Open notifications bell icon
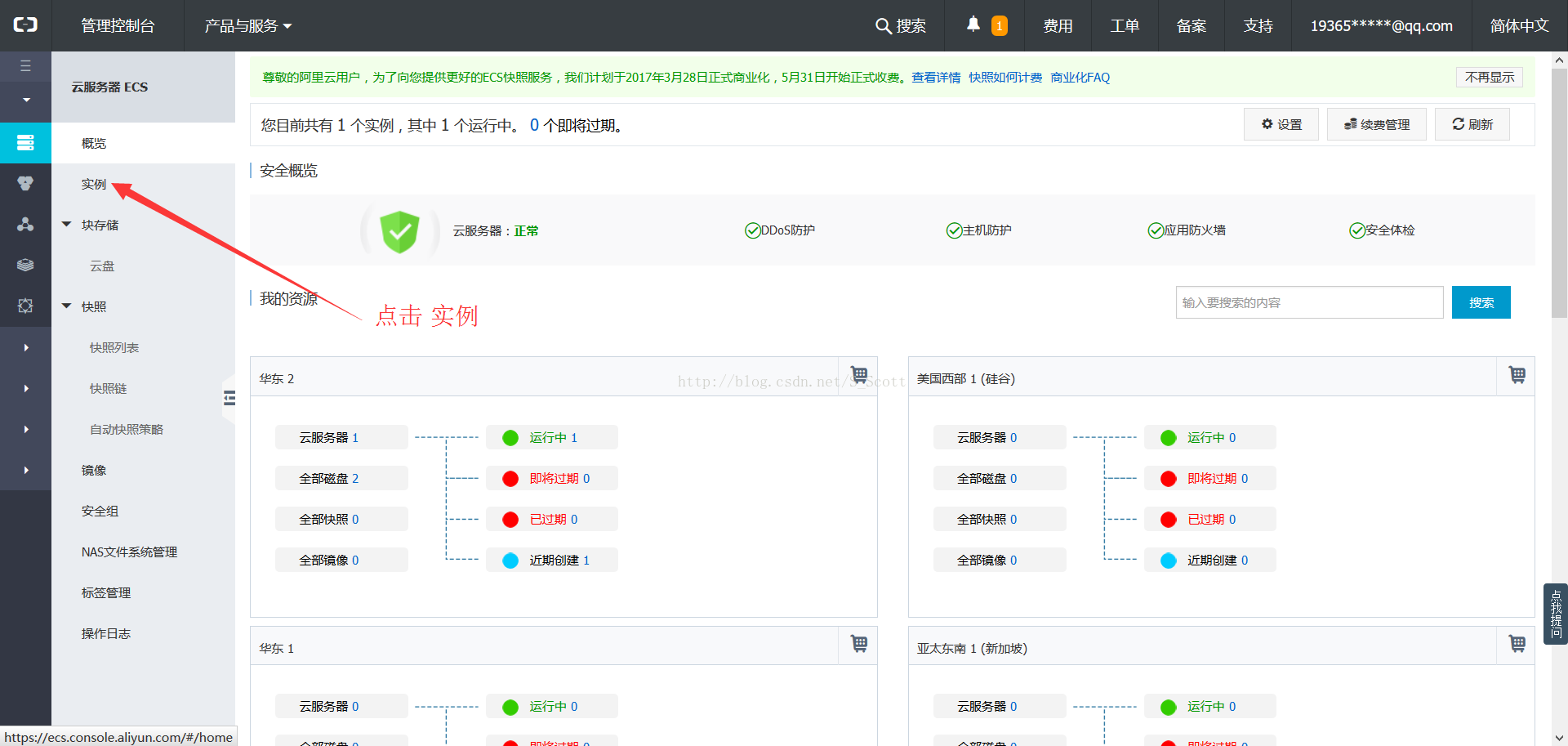Viewport: 1568px width, 746px height. pyautogui.click(x=973, y=25)
